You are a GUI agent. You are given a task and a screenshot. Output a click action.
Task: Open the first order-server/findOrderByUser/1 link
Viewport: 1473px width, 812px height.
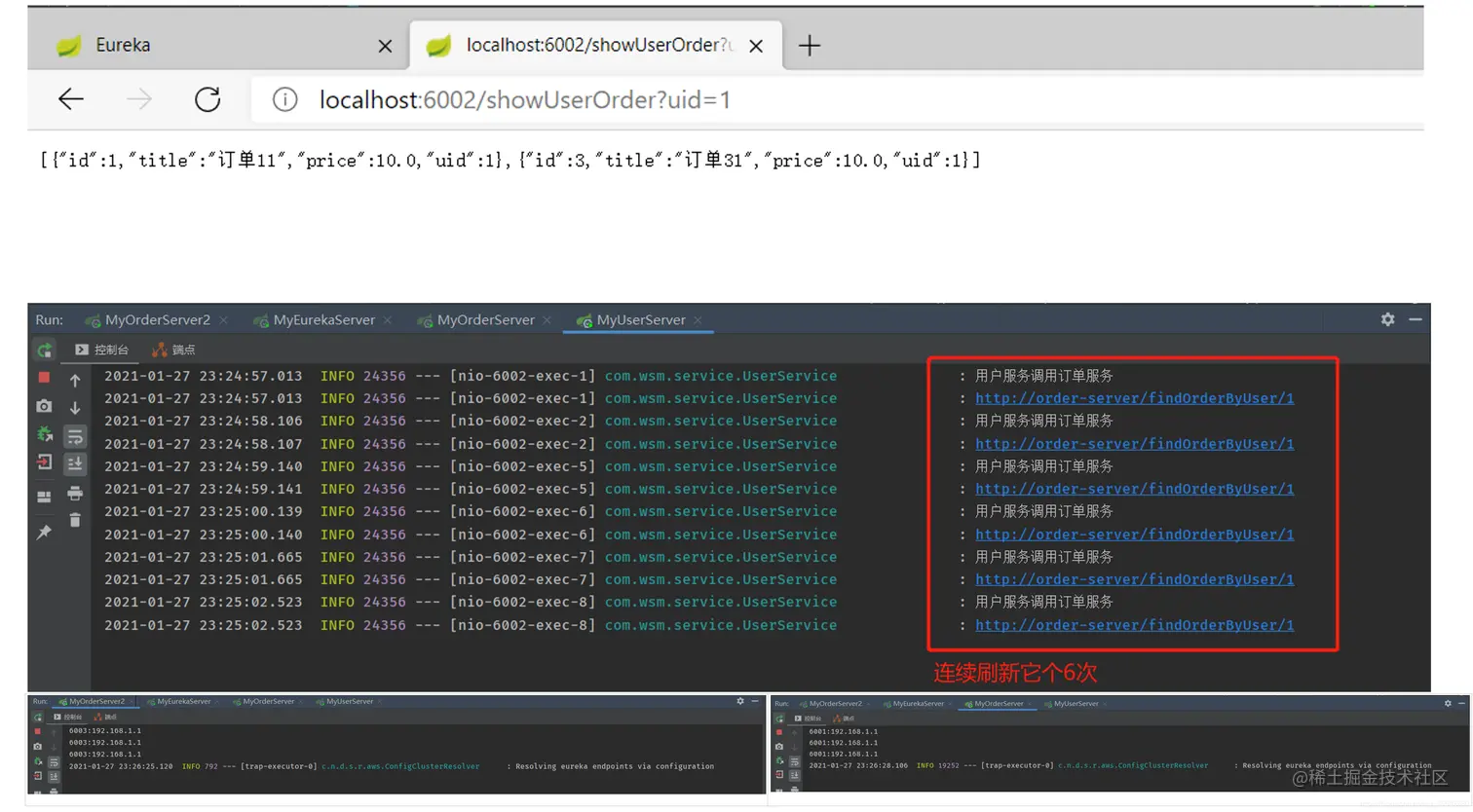1134,398
